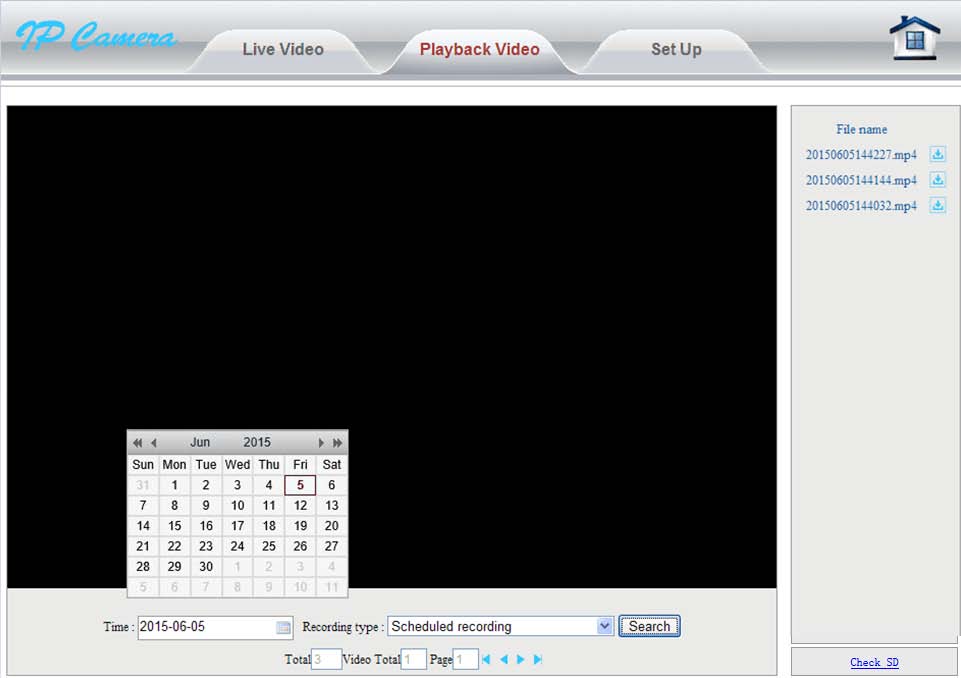Image resolution: width=961 pixels, height=678 pixels.
Task: Go to next year in calendar
Action: coord(337,443)
